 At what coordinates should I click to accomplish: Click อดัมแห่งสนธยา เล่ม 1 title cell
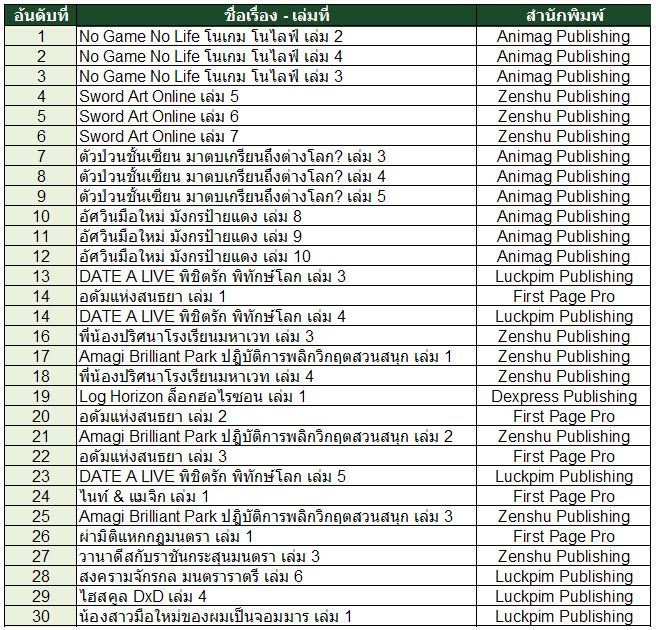[277, 297]
